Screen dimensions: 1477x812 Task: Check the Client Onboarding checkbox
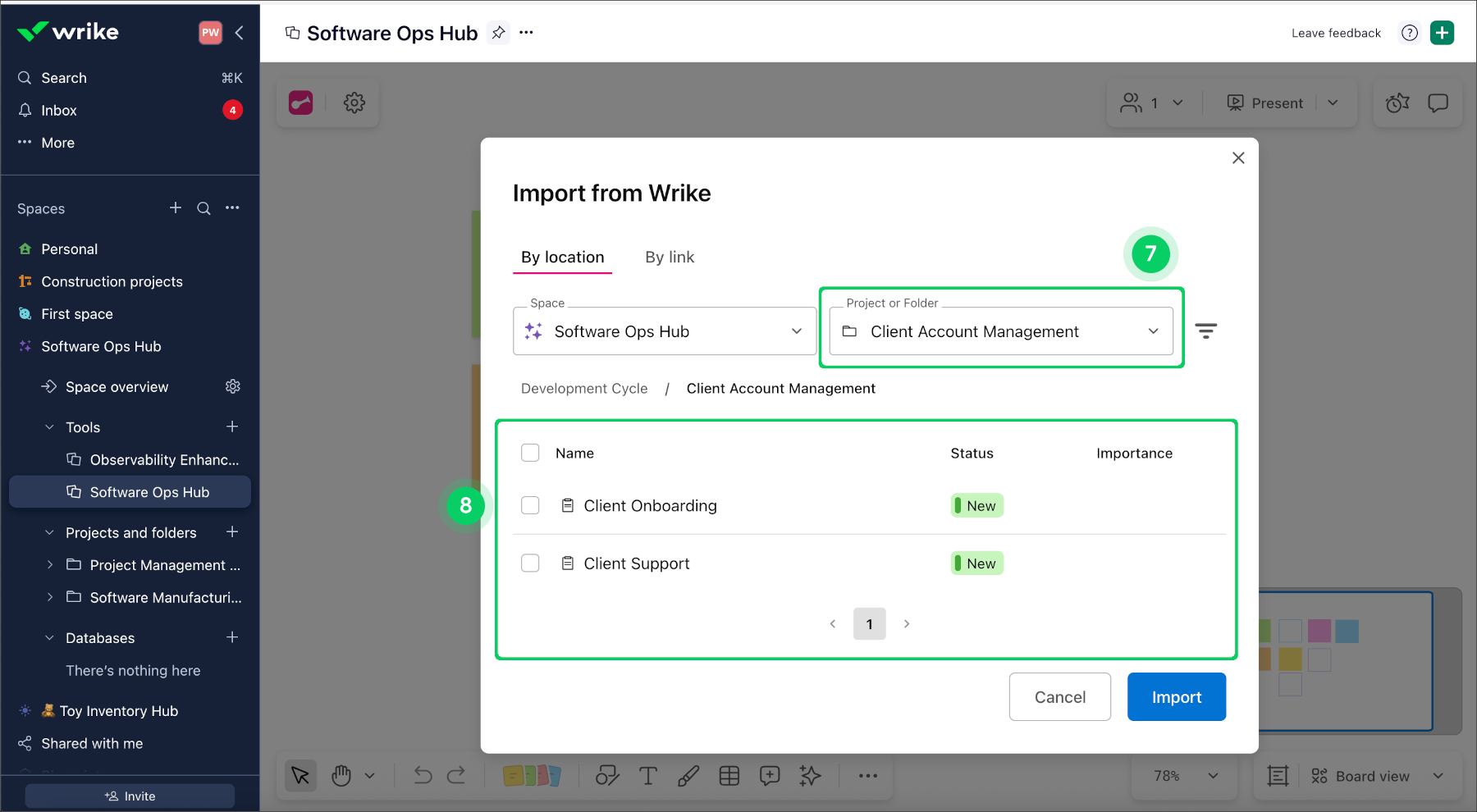530,505
